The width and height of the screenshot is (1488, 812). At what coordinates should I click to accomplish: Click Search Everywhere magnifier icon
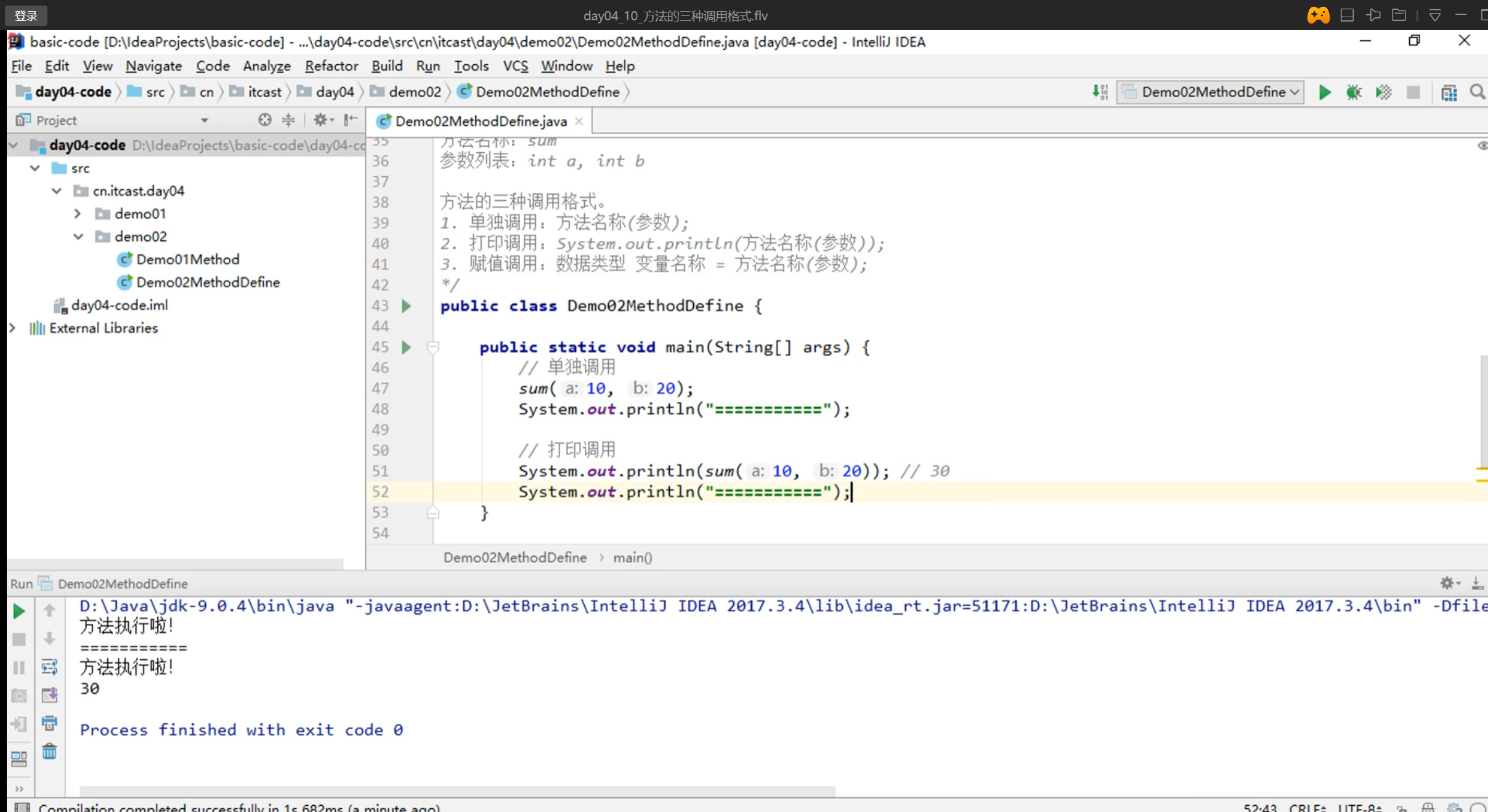coord(1477,92)
